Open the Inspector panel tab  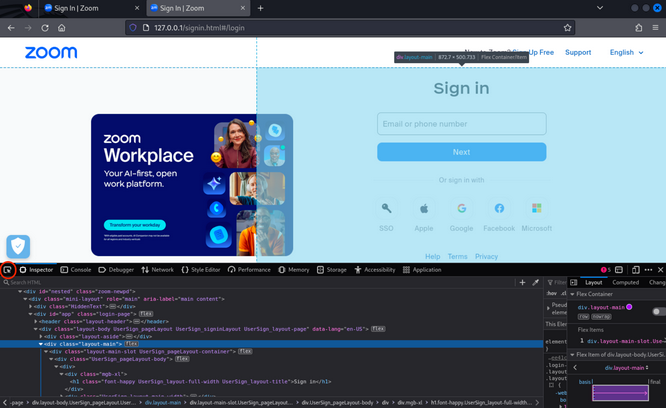(36, 270)
